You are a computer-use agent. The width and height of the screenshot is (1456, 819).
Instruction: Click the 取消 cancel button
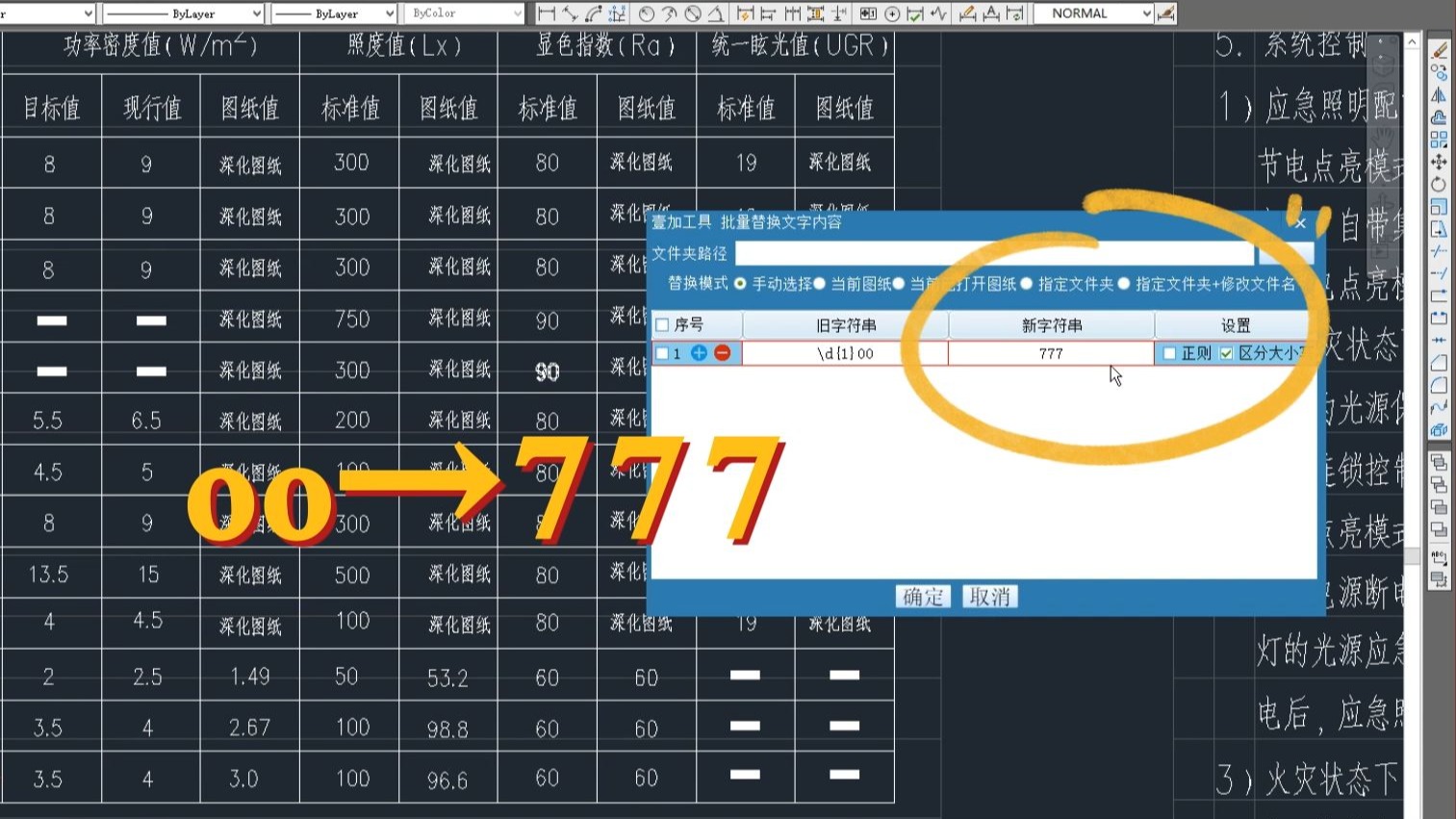coord(988,597)
